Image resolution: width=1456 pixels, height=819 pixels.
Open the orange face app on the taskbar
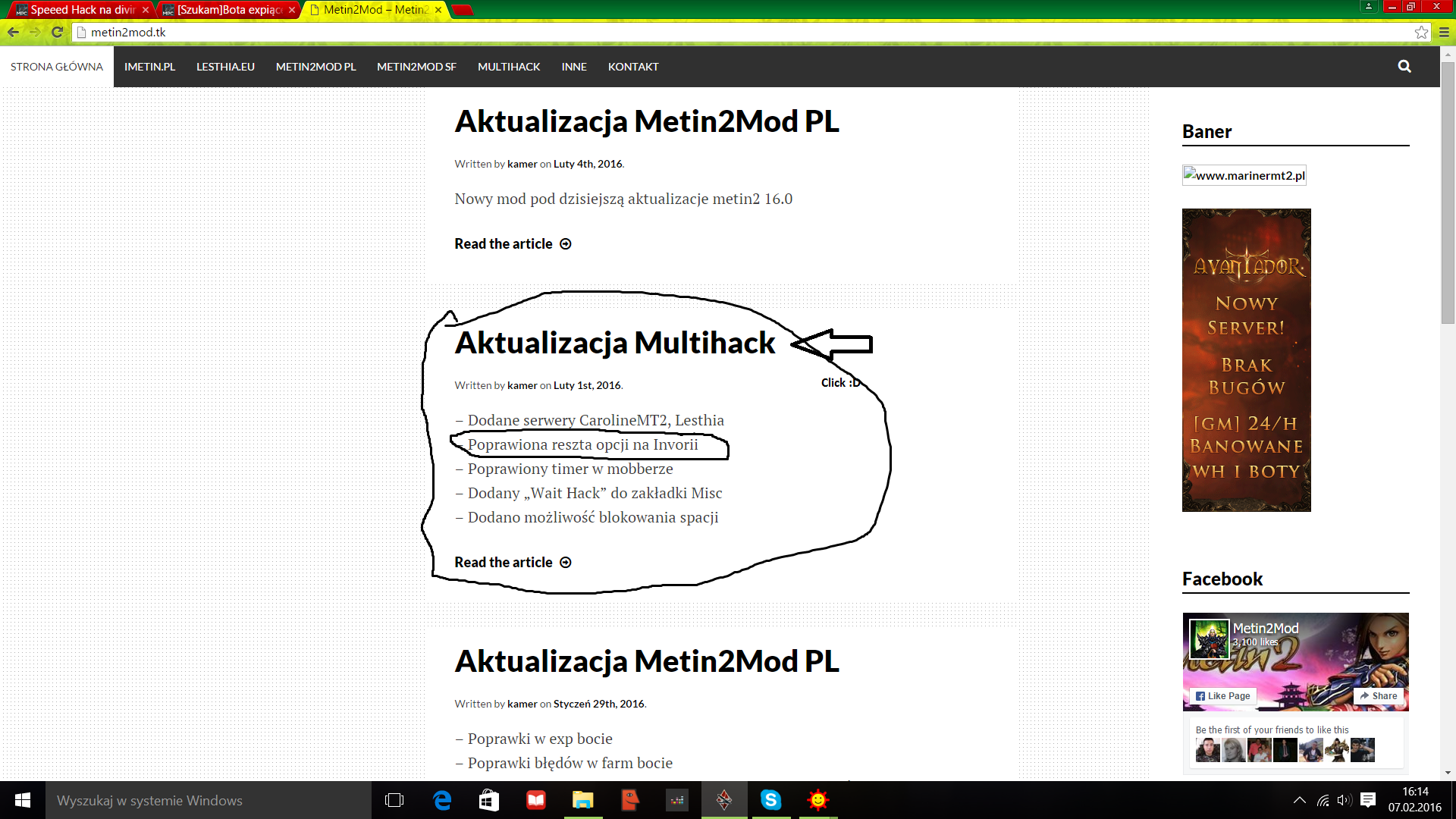point(630,800)
